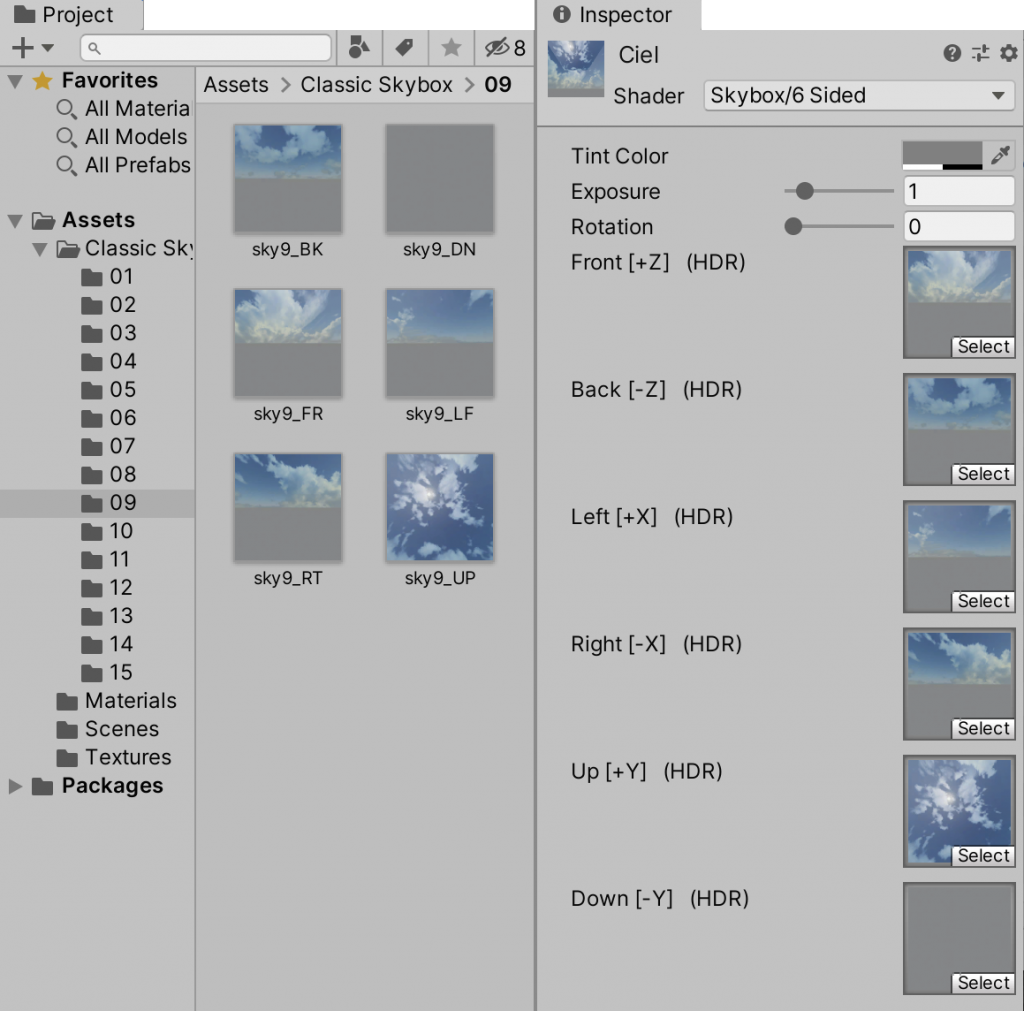Click the plus create asset button

pos(23,48)
